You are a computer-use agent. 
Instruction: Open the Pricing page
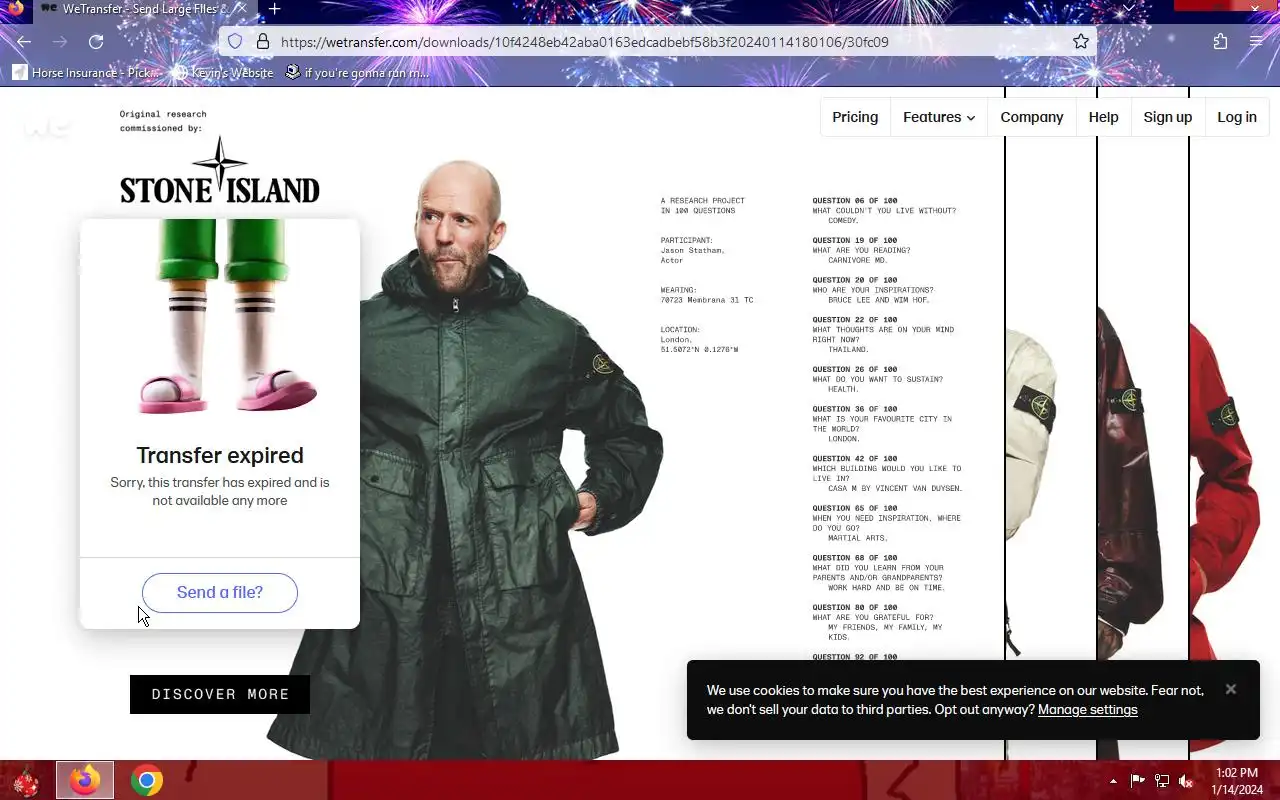[855, 117]
